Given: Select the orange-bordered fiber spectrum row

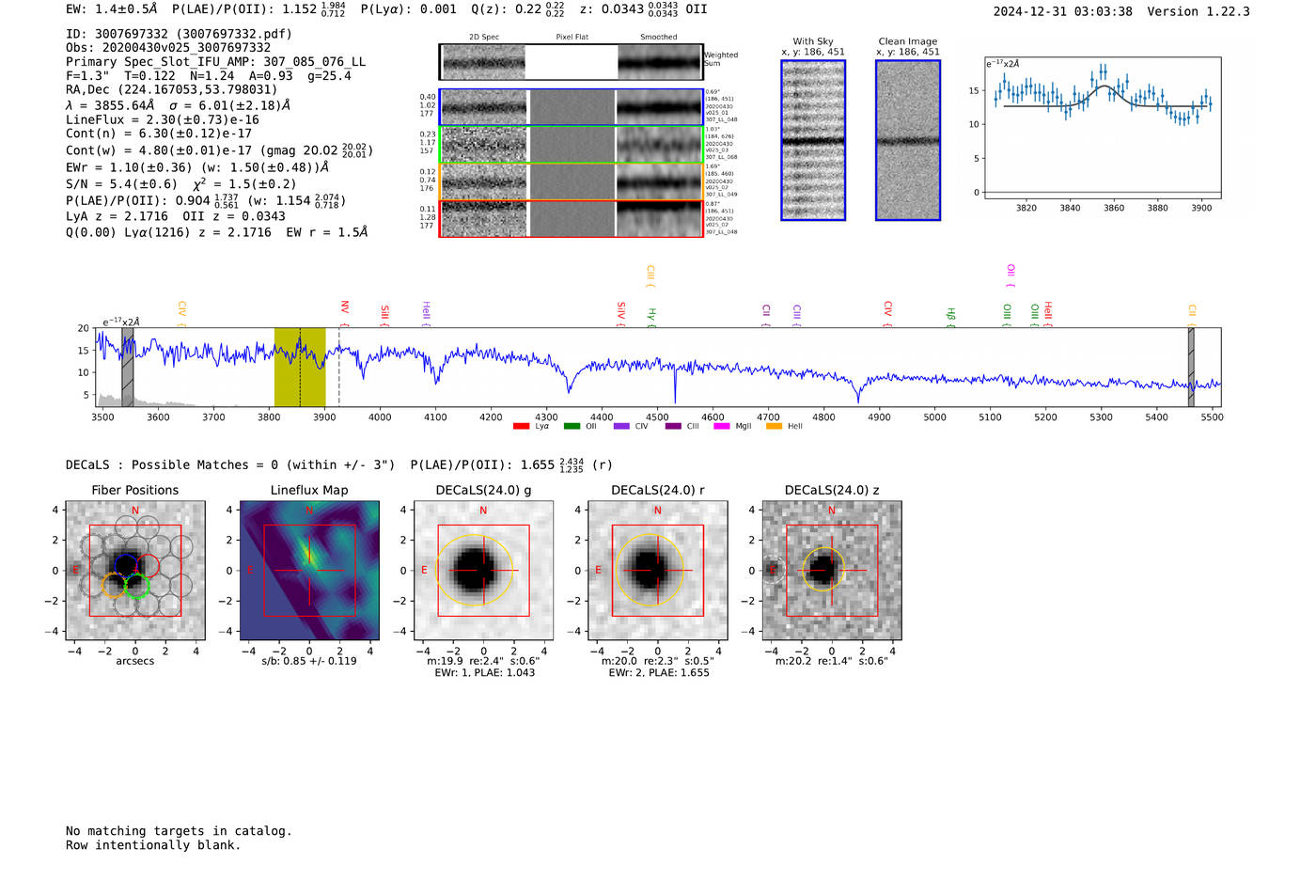Looking at the screenshot, I should pyautogui.click(x=572, y=181).
